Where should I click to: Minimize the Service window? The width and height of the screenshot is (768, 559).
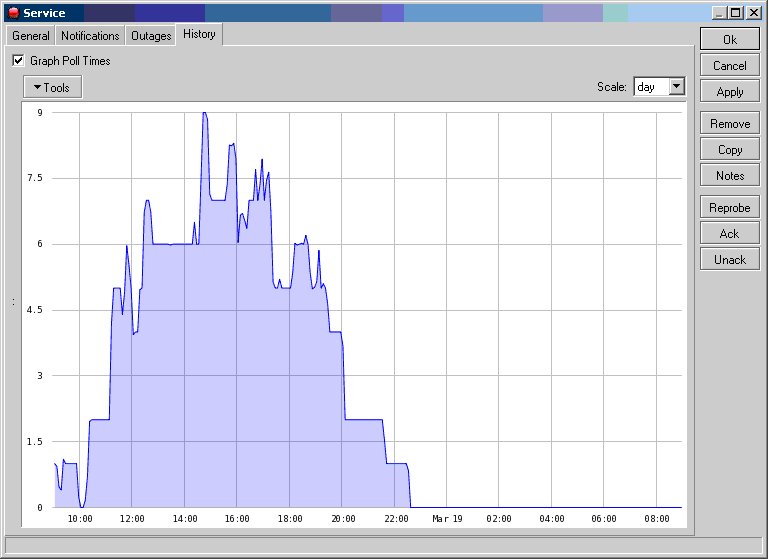tap(719, 13)
